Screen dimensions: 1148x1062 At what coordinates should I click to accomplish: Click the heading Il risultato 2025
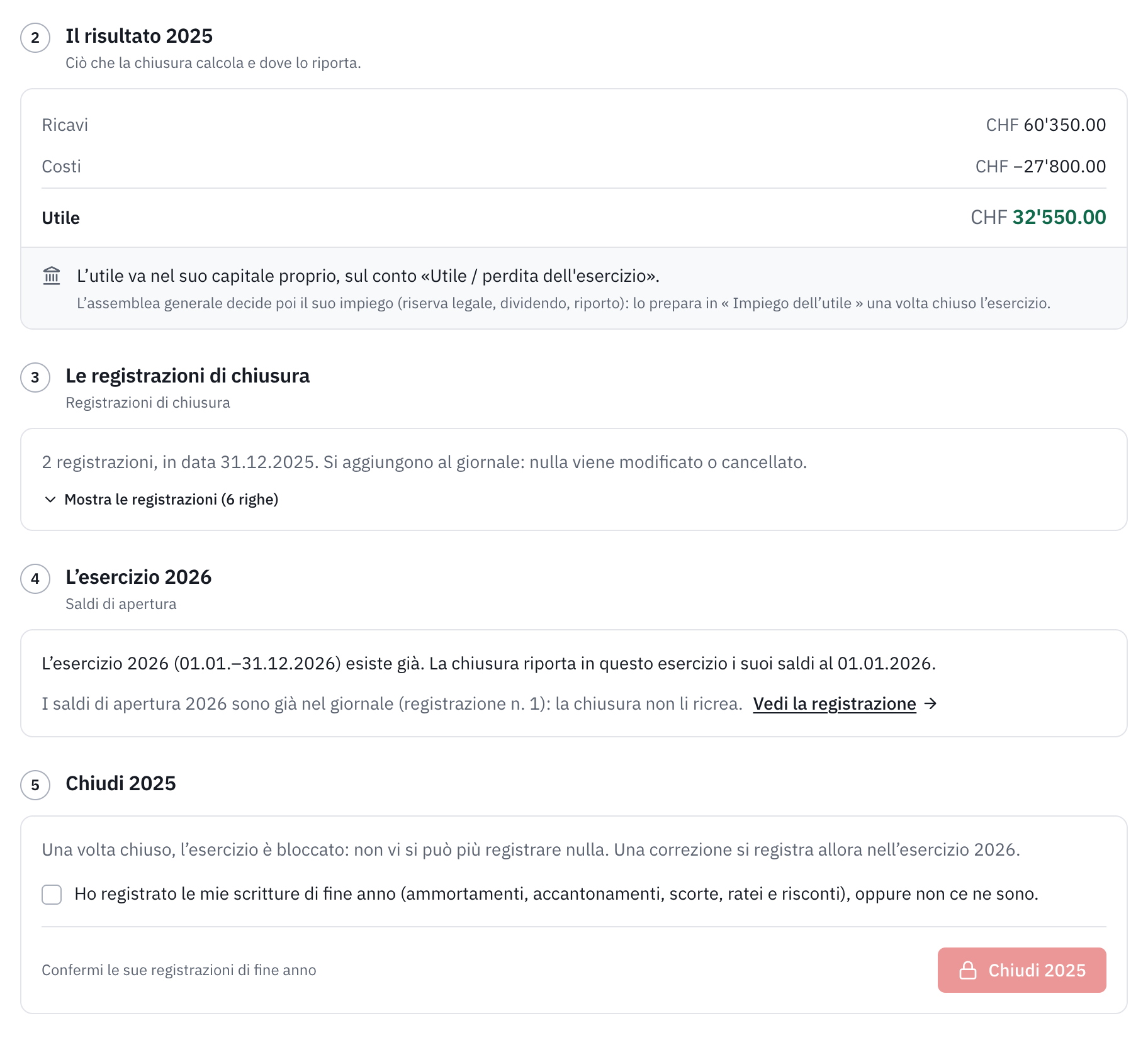click(x=139, y=36)
